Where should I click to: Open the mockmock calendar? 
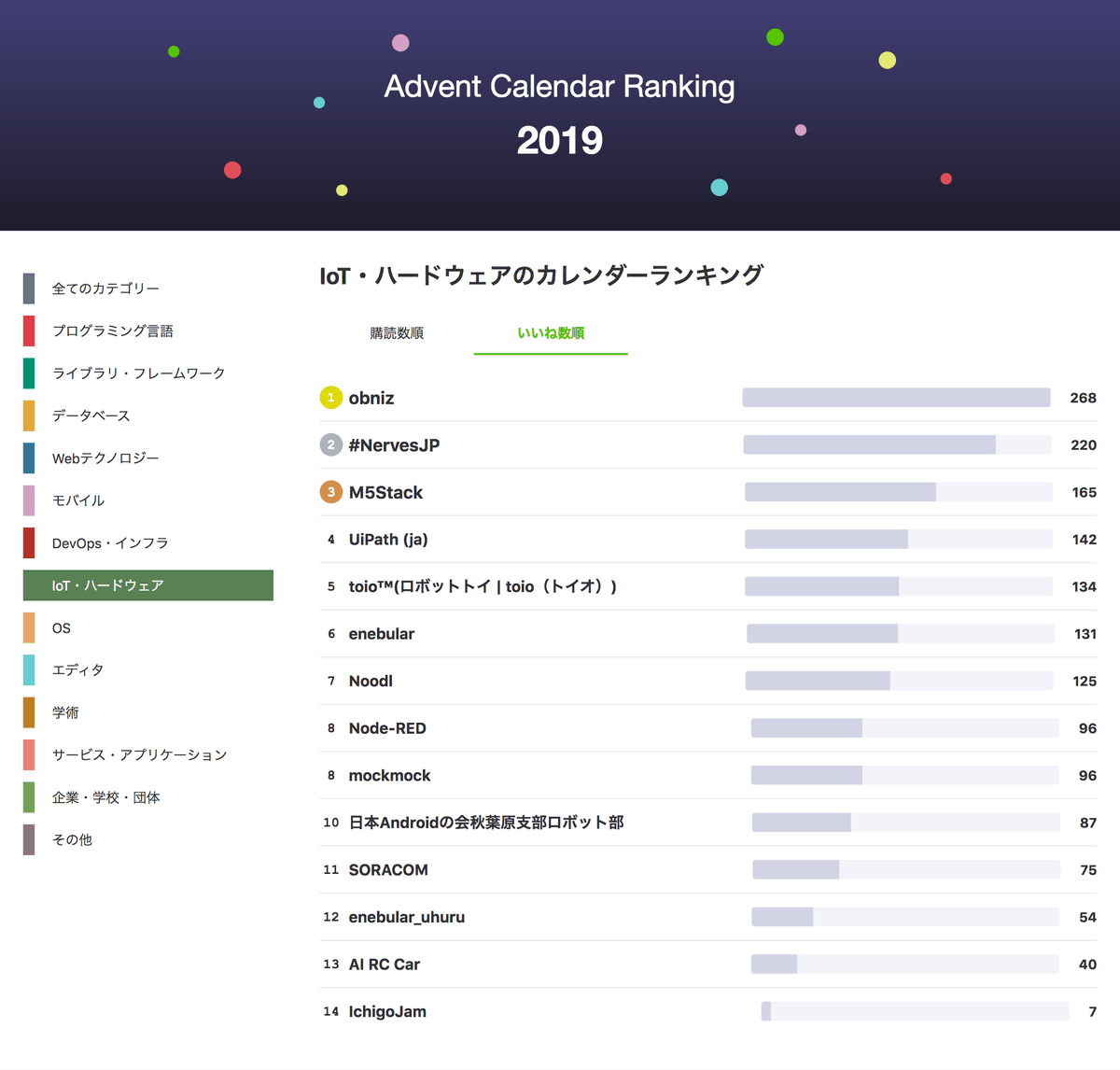390,776
